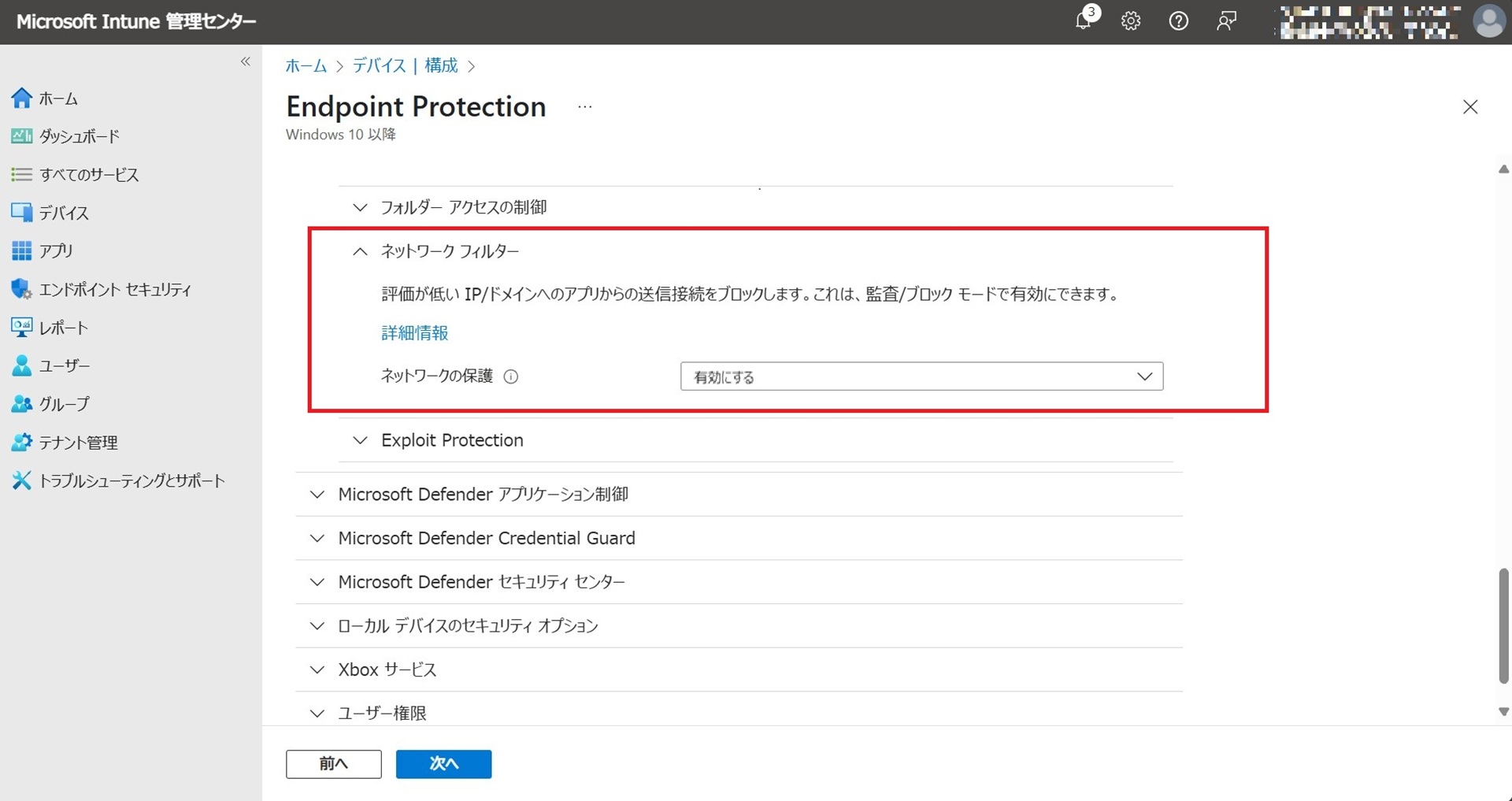Expand Microsoft Defender セキュリティ センター section
The width and height of the screenshot is (1512, 801).
coord(317,582)
